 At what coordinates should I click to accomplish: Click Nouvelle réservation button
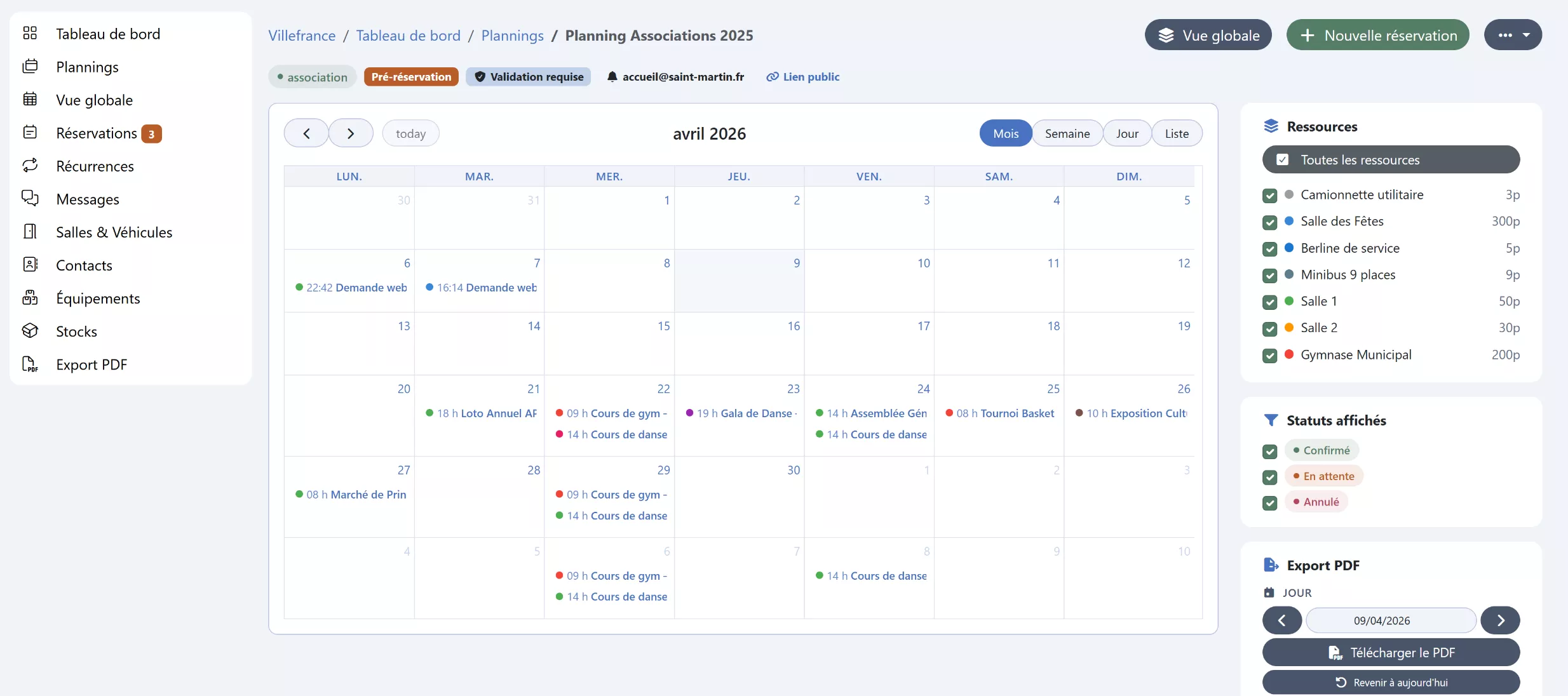coord(1377,35)
